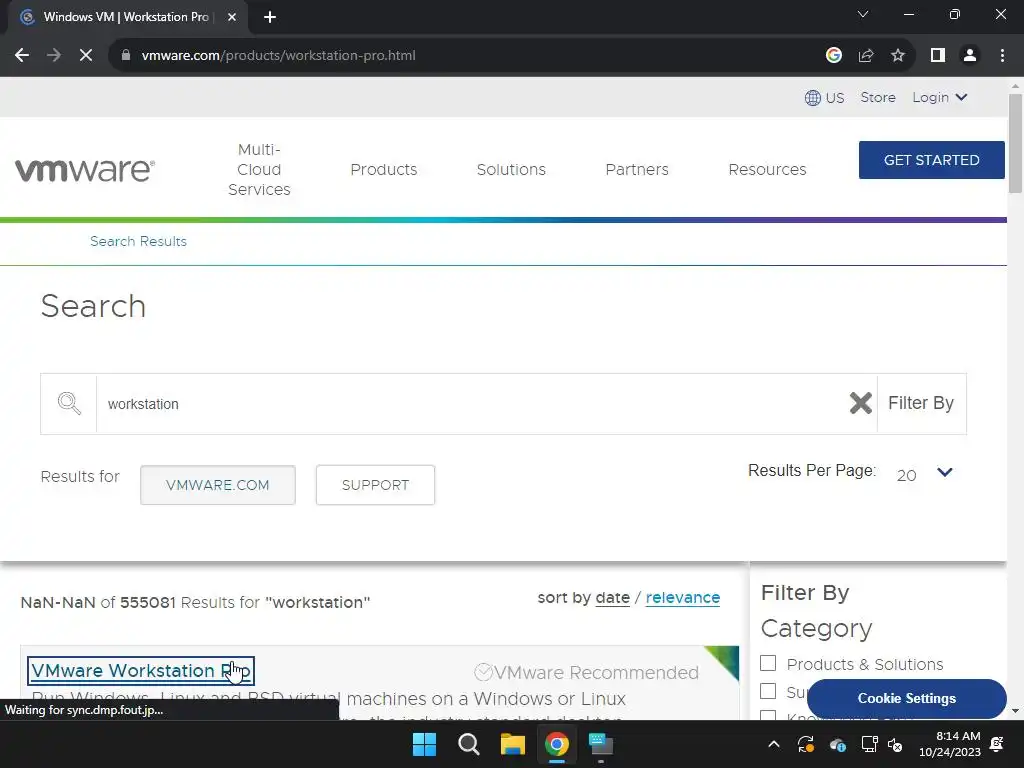This screenshot has height=768, width=1024.
Task: Clear the search with X icon
Action: tap(861, 403)
